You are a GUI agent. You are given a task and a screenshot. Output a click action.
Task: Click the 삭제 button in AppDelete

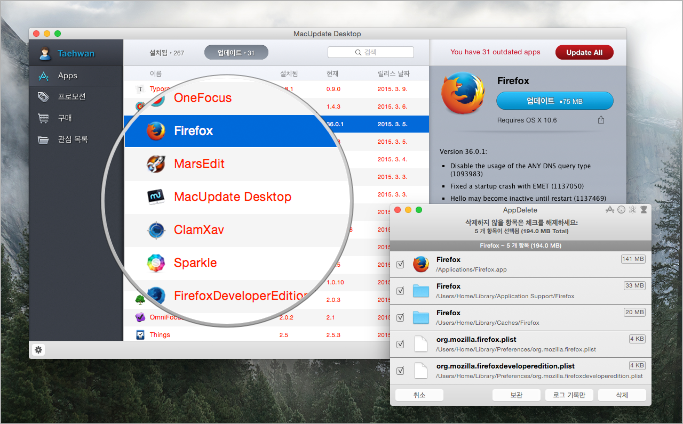[622, 395]
